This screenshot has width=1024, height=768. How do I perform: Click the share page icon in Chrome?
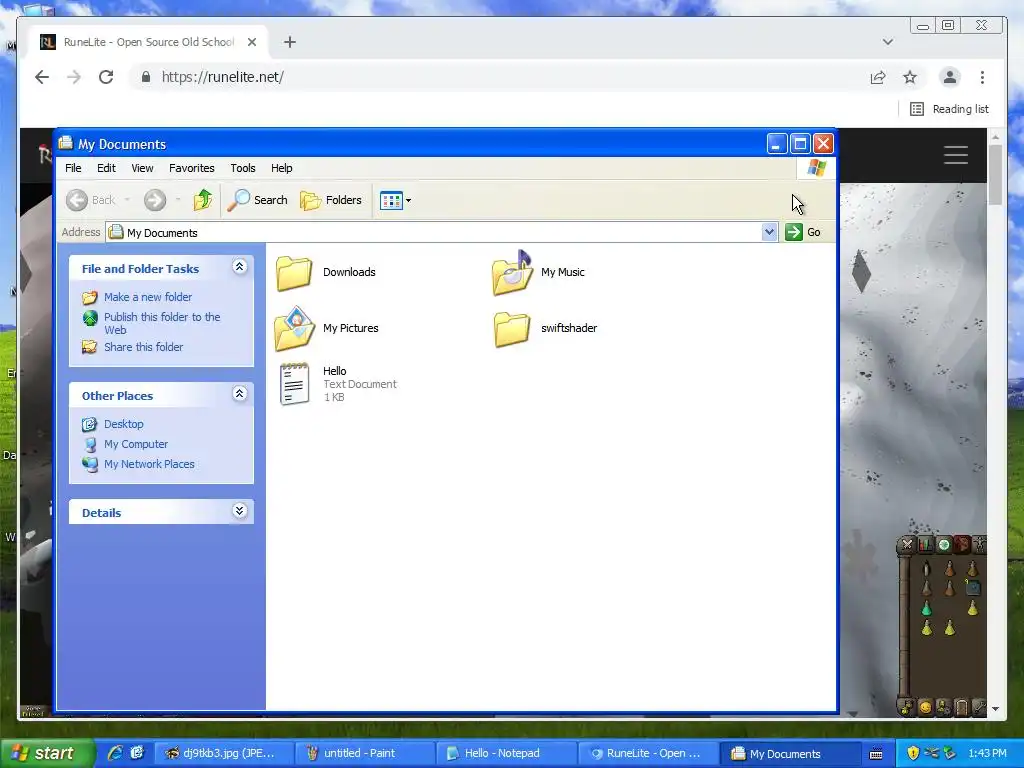[x=878, y=77]
